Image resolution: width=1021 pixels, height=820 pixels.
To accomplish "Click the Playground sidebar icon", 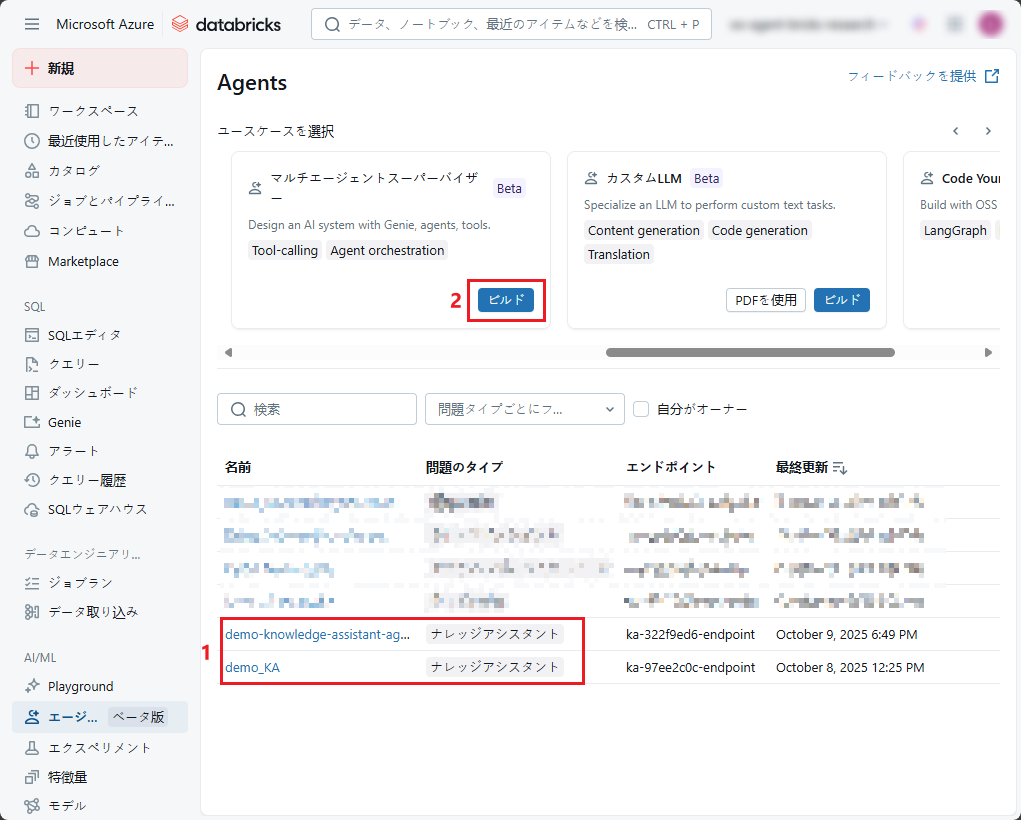I will (x=32, y=686).
